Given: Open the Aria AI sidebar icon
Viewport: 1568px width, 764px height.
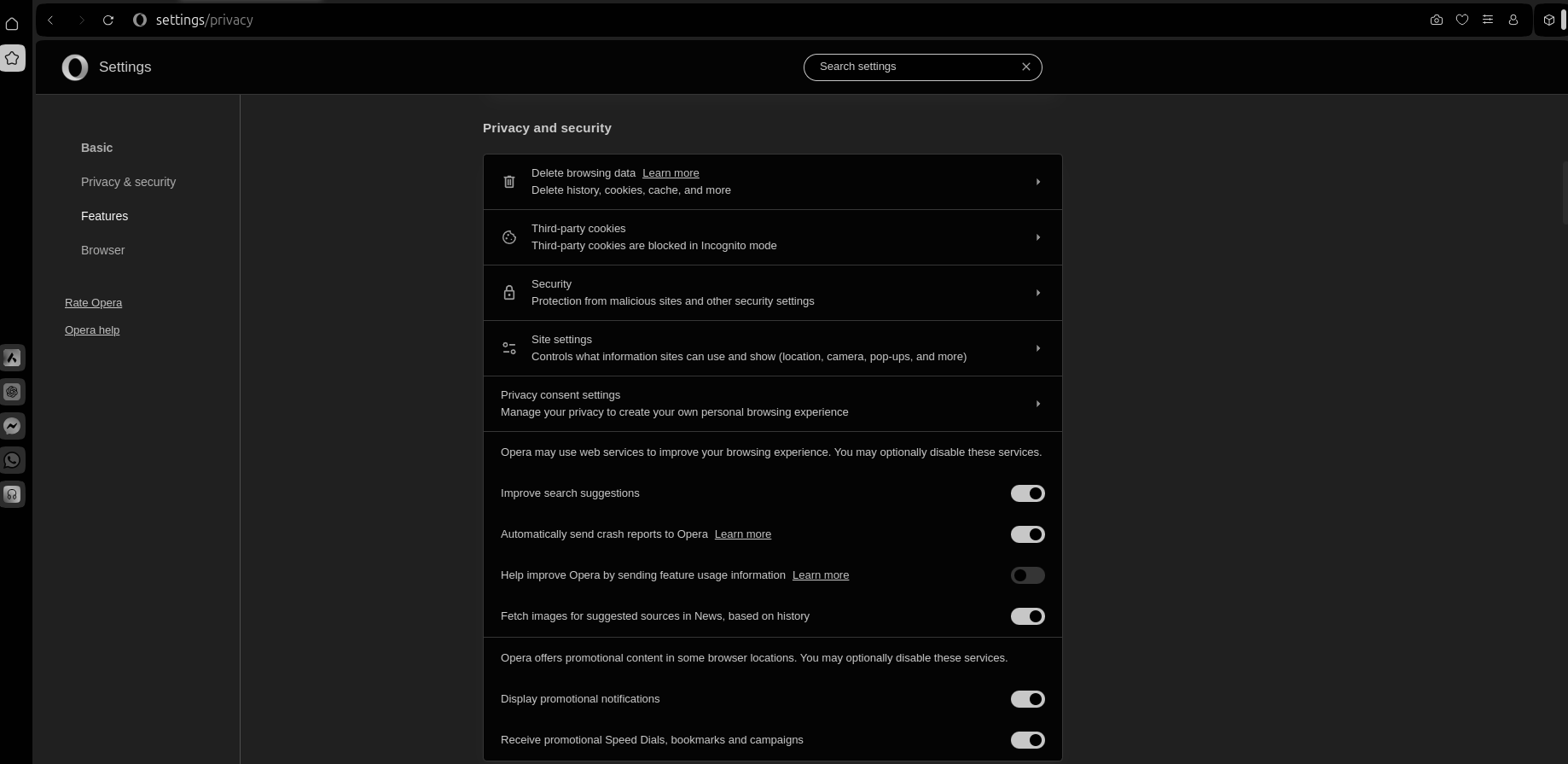Looking at the screenshot, I should 12,358.
